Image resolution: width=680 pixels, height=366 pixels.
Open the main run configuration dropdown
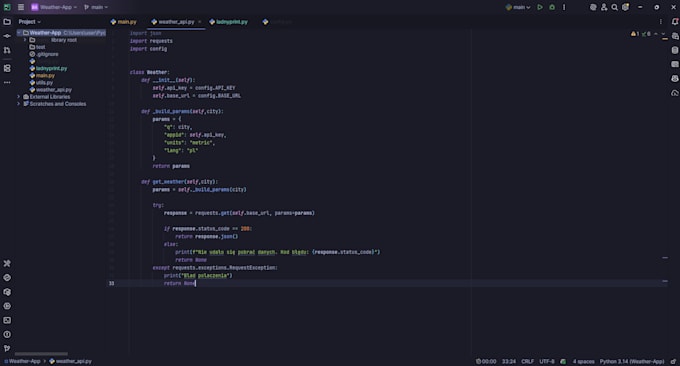point(518,7)
